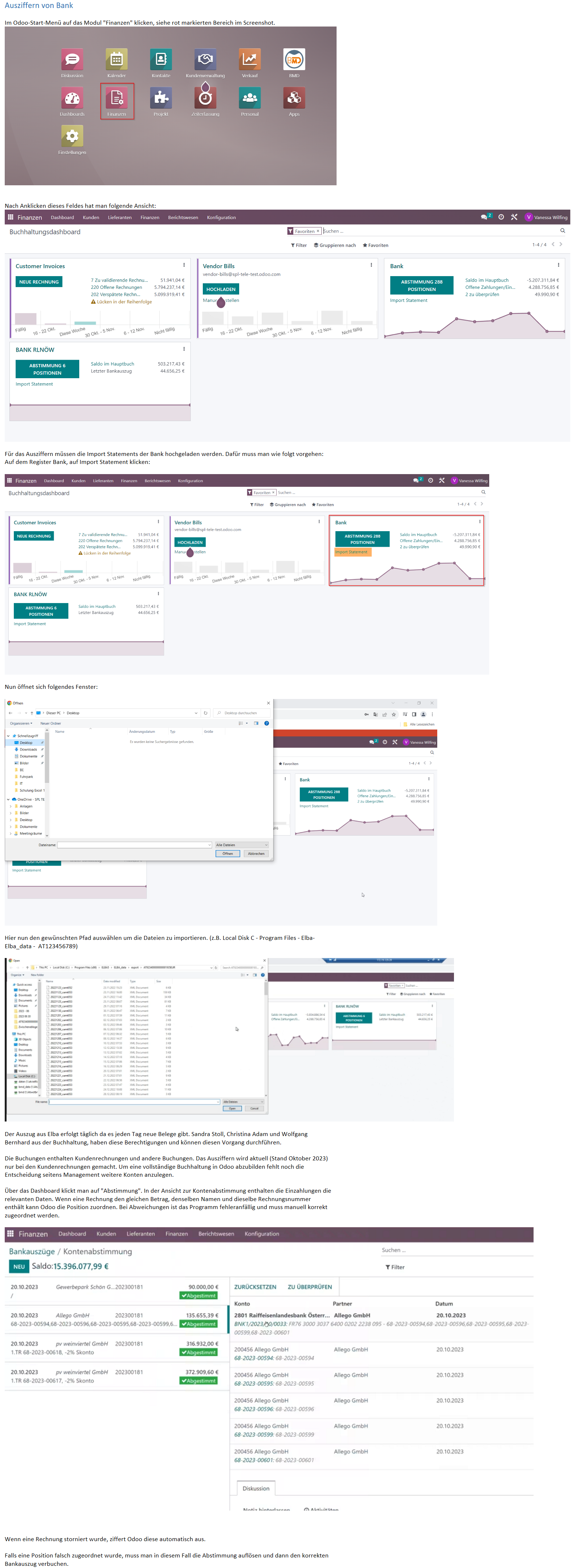Click the orange-highlighted Import Statement link

coord(352,552)
